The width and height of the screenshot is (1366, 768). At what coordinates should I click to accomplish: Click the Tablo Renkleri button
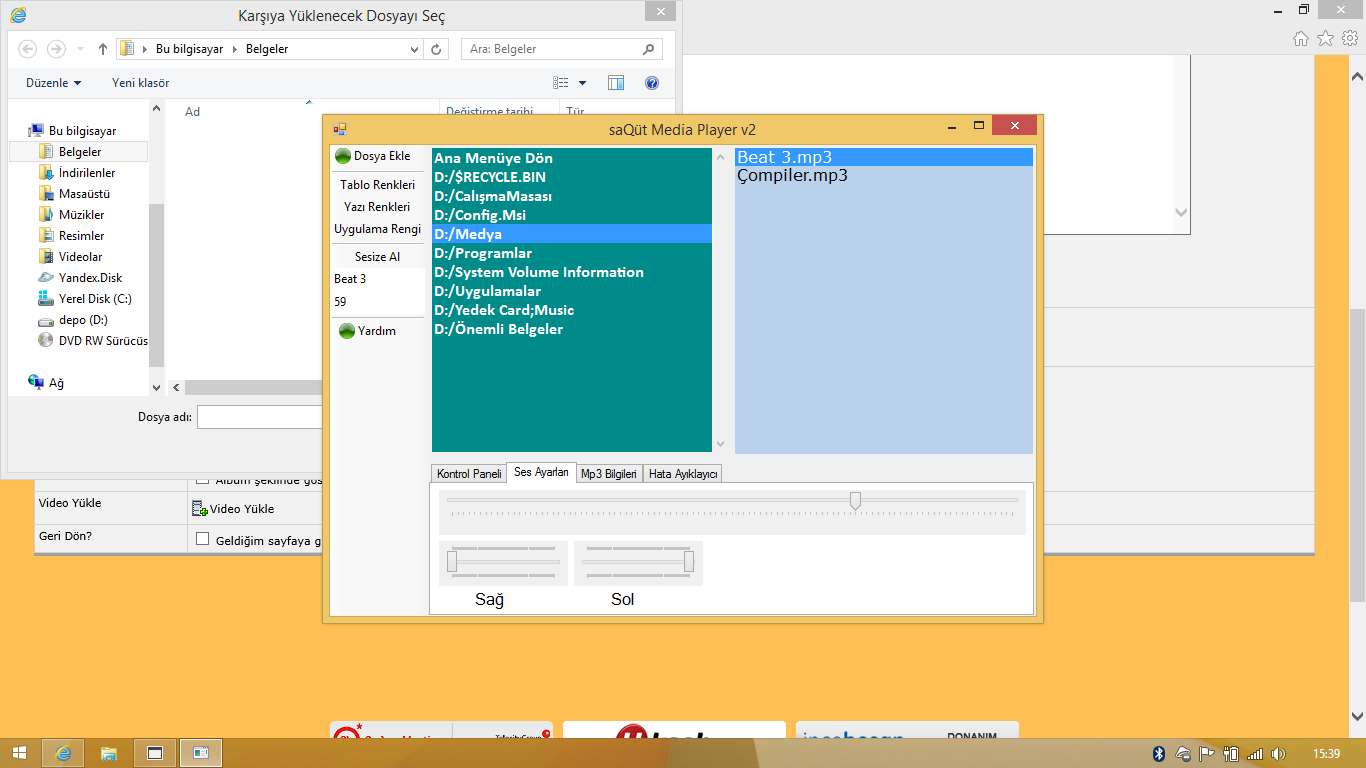pos(377,185)
